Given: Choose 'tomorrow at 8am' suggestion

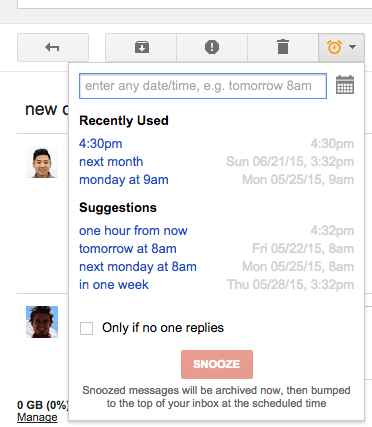Looking at the screenshot, I should 128,249.
